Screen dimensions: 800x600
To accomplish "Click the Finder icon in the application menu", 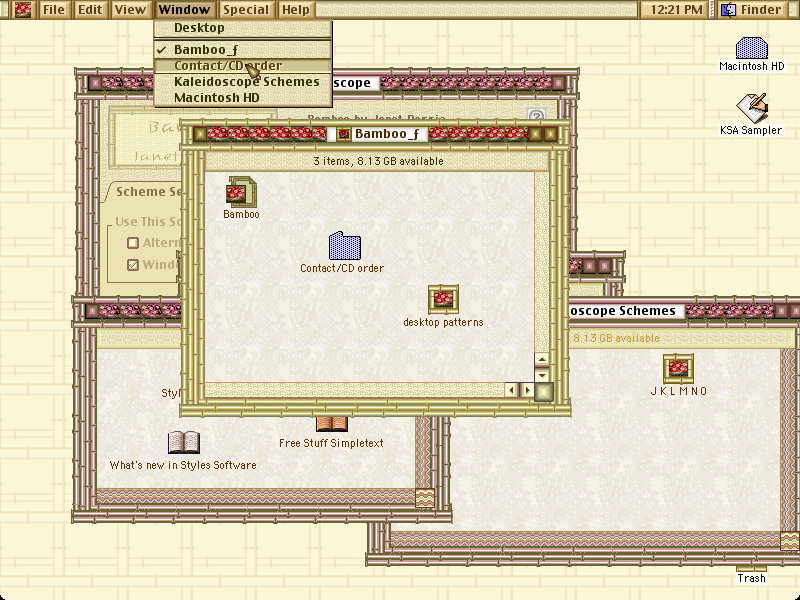I will [729, 10].
